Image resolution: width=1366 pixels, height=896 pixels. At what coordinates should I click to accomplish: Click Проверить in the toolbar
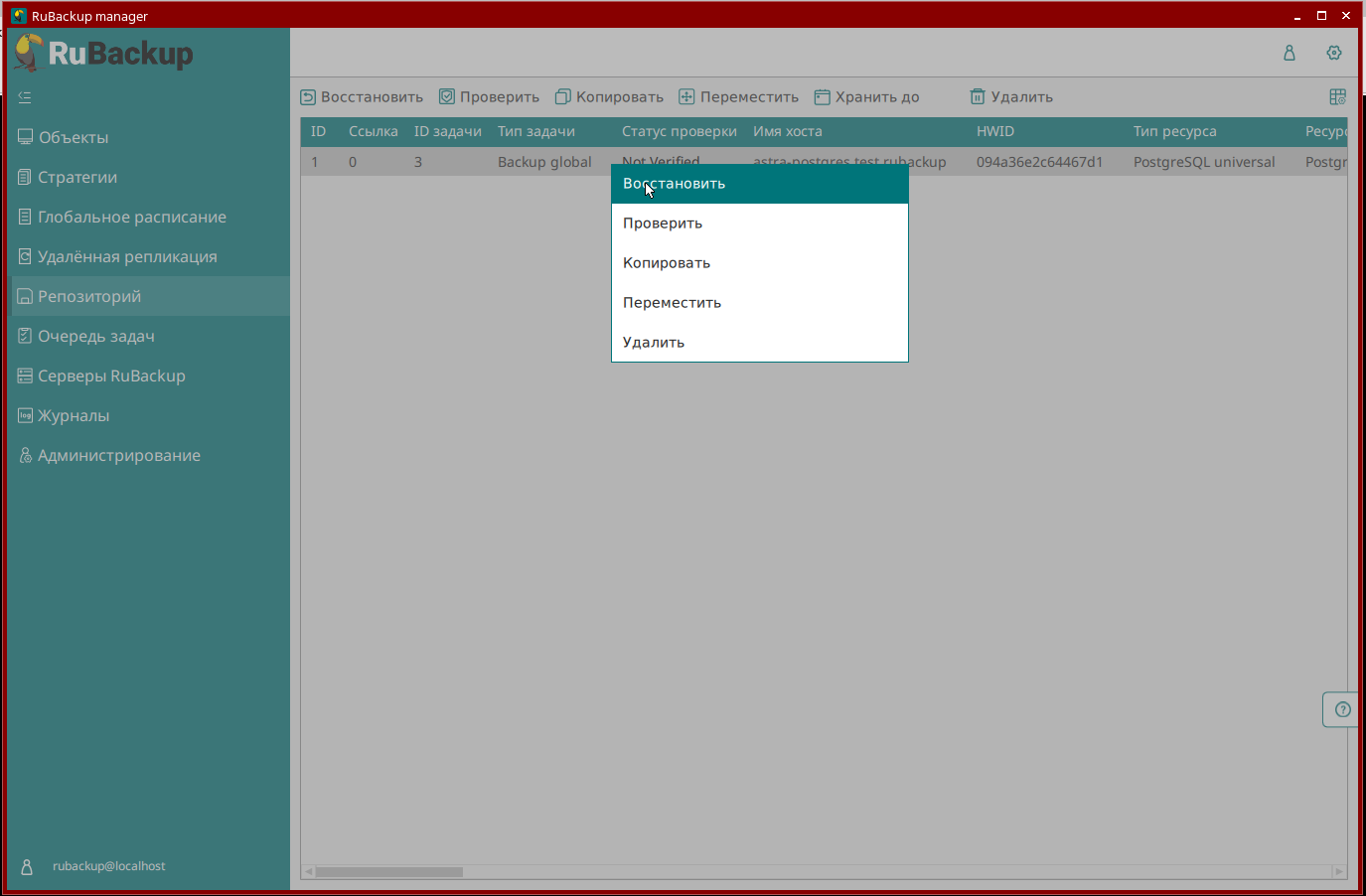[x=489, y=97]
